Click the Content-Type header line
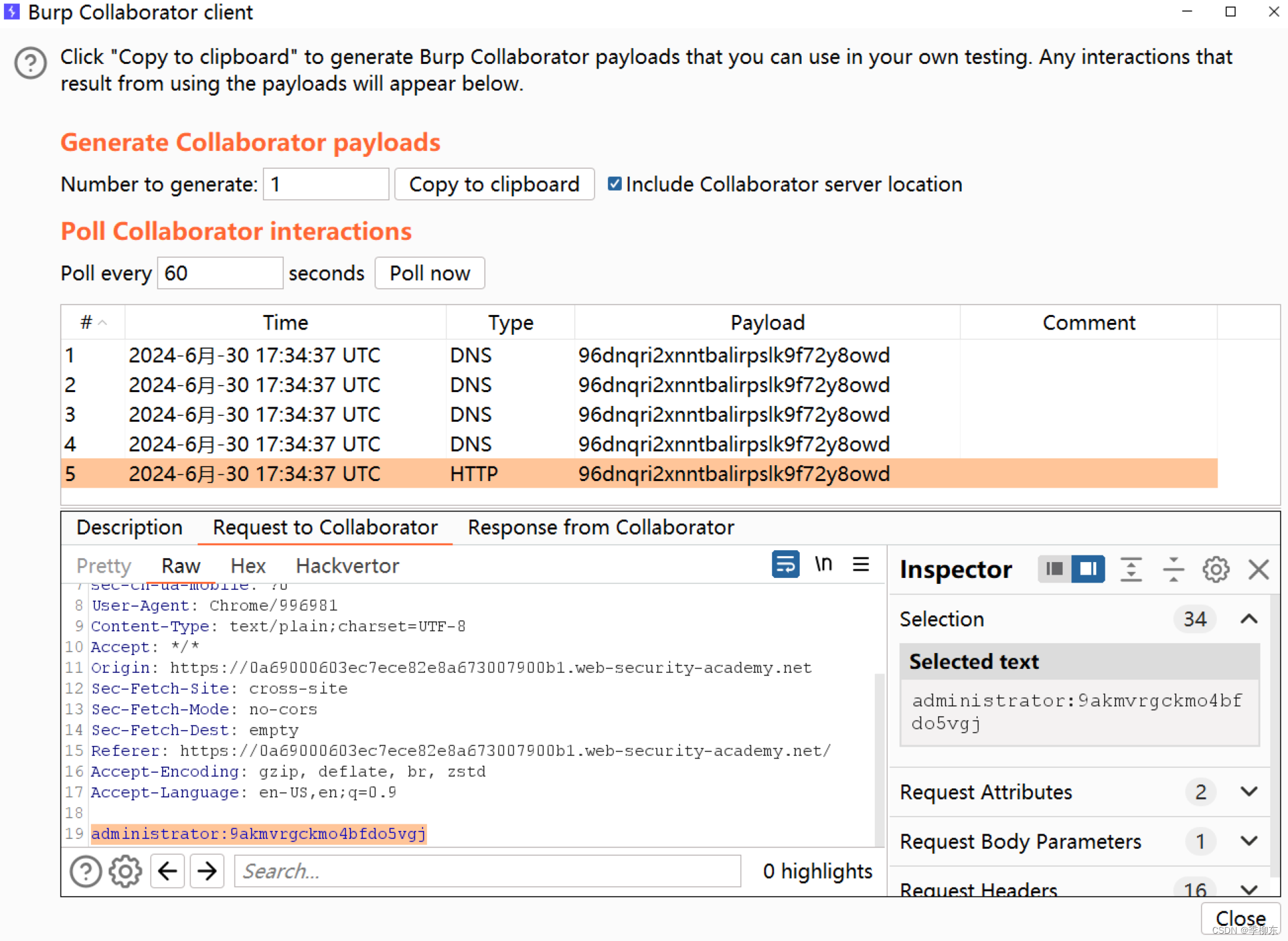1288x941 pixels. point(278,626)
